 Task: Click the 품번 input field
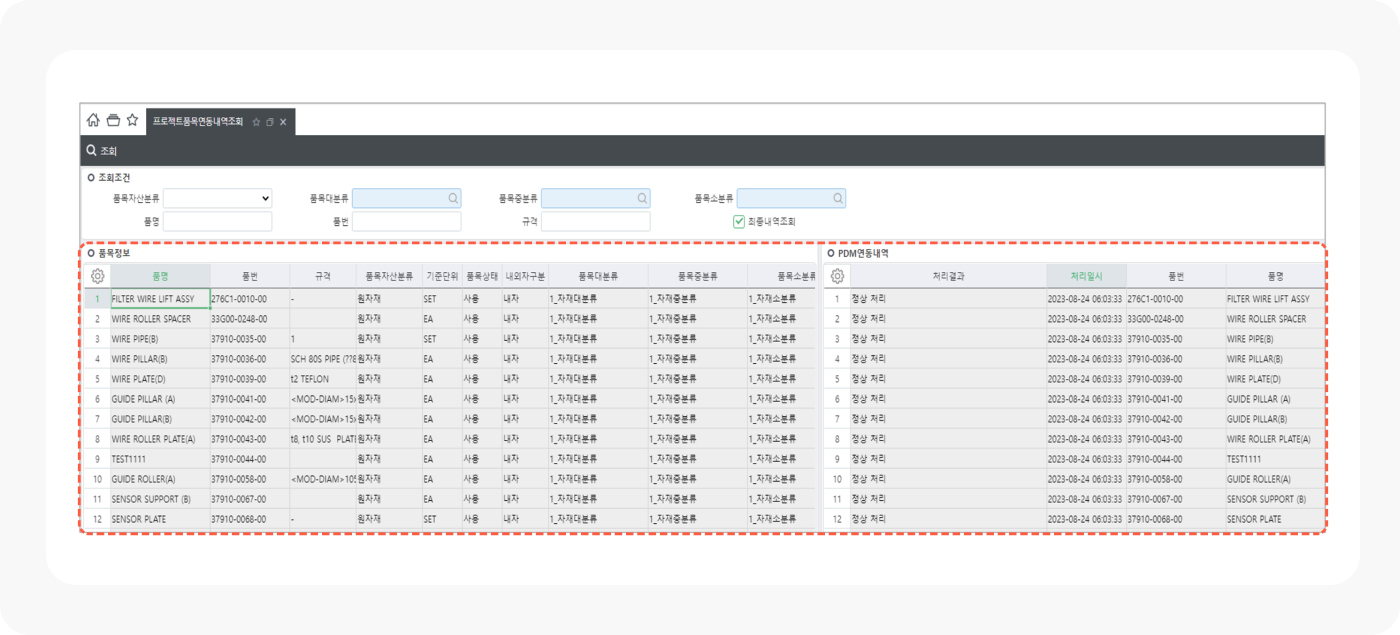coord(406,221)
